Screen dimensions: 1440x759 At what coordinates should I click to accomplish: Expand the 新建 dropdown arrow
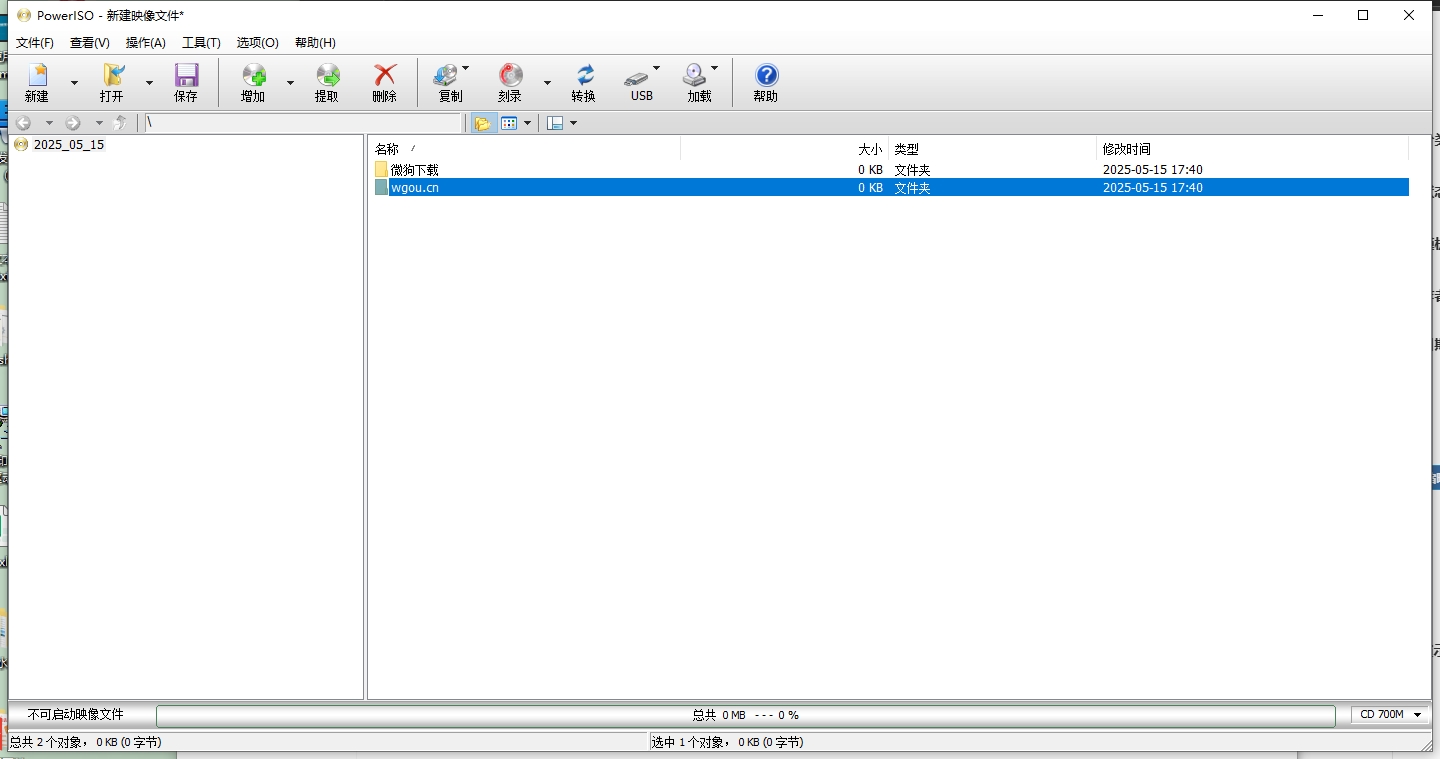click(74, 83)
